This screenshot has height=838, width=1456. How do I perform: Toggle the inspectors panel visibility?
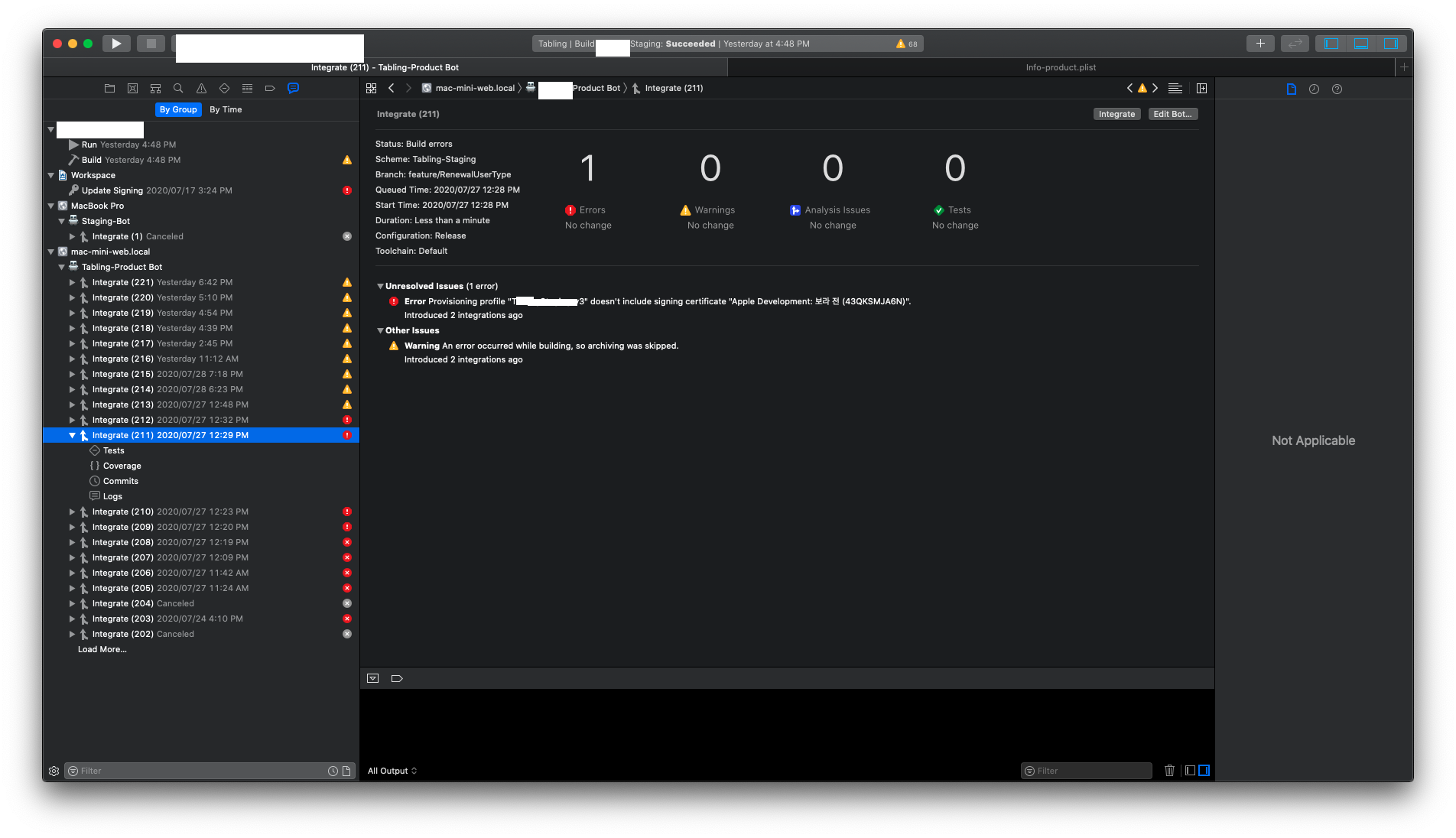pyautogui.click(x=1391, y=44)
